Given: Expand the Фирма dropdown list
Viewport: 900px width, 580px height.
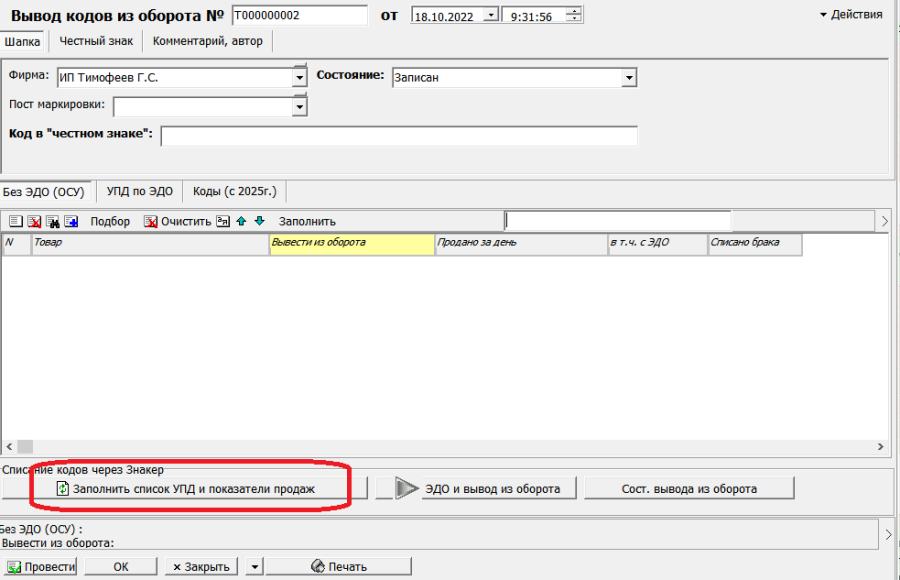Looking at the screenshot, I should [x=299, y=78].
